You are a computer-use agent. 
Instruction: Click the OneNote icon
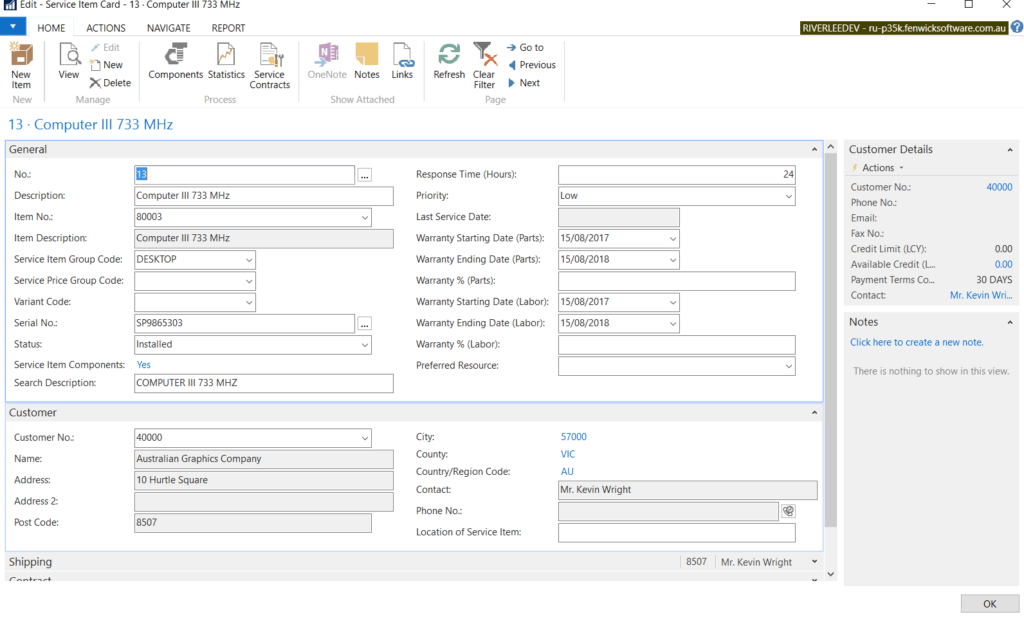click(x=327, y=61)
